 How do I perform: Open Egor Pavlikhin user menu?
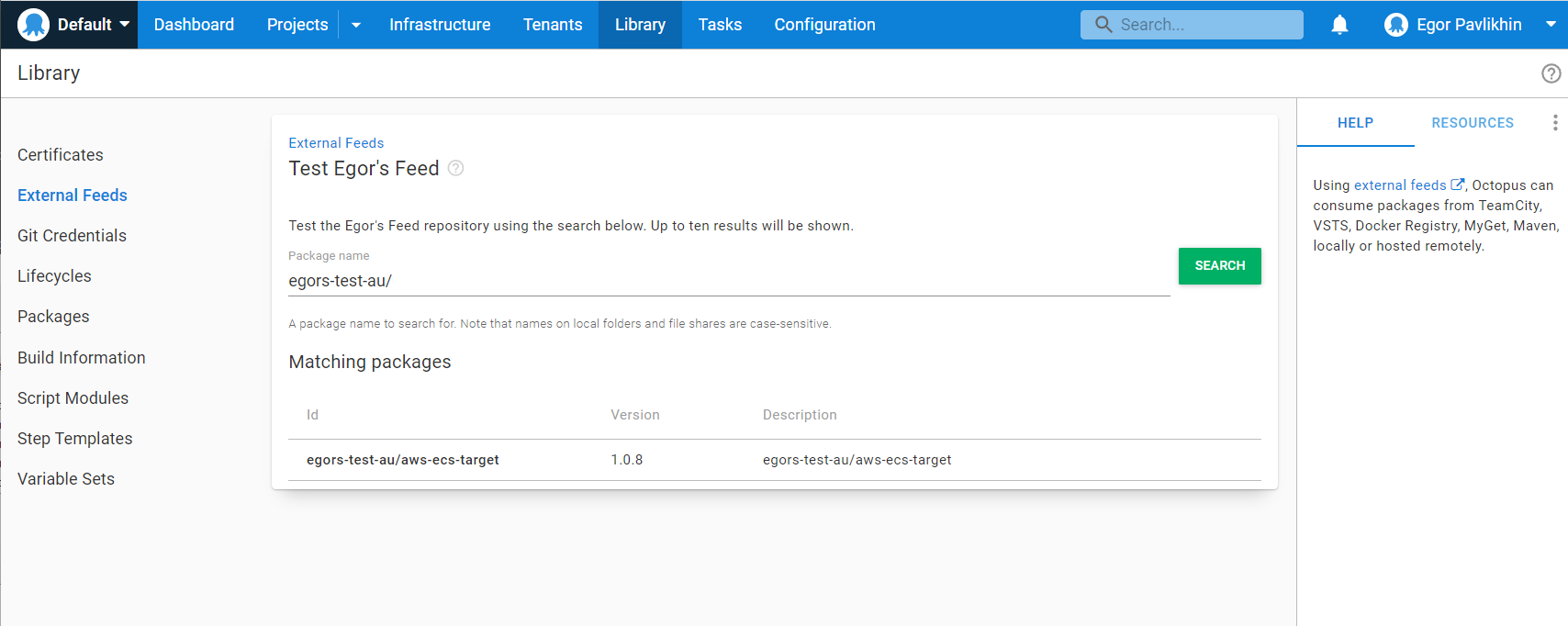[x=1469, y=25]
